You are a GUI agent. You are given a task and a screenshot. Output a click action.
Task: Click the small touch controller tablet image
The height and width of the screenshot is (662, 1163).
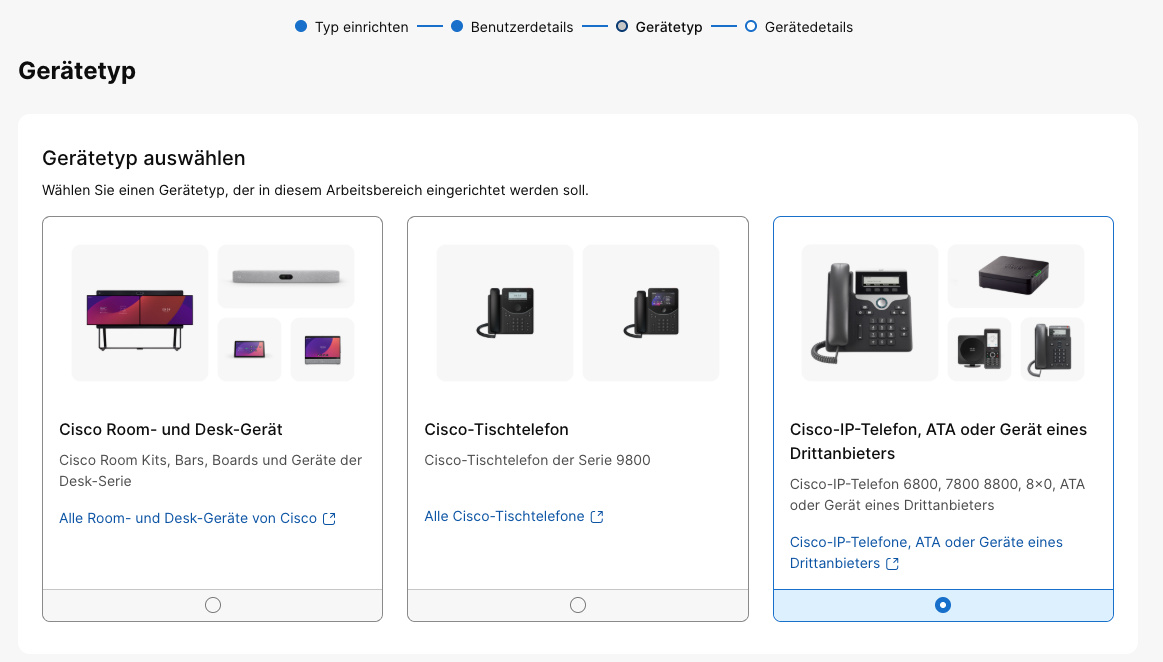249,349
